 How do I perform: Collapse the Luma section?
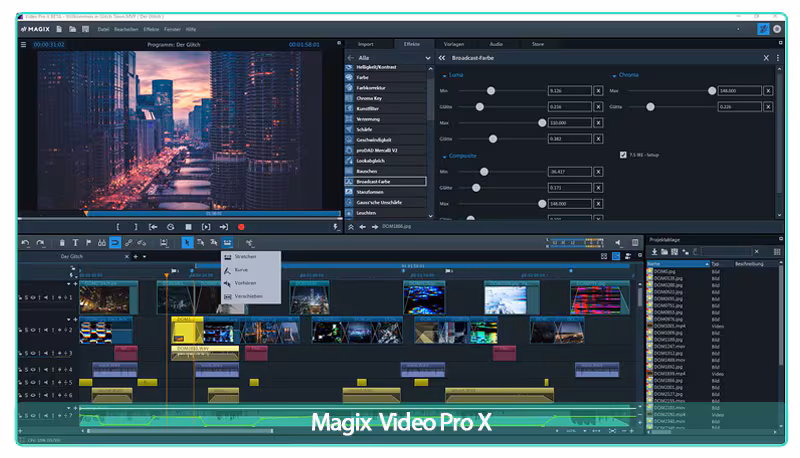click(x=444, y=75)
